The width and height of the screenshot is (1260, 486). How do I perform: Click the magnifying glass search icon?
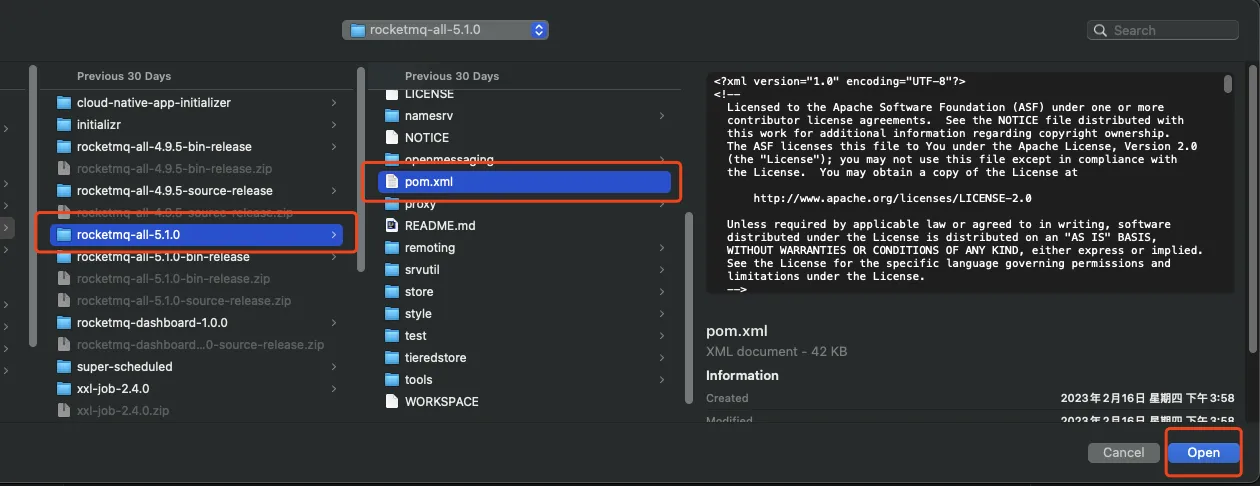click(1101, 31)
